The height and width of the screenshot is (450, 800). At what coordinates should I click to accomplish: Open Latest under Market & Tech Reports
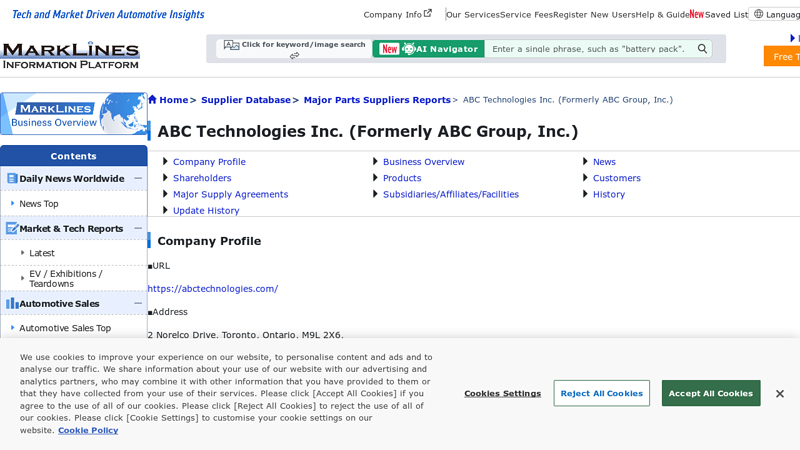click(42, 253)
